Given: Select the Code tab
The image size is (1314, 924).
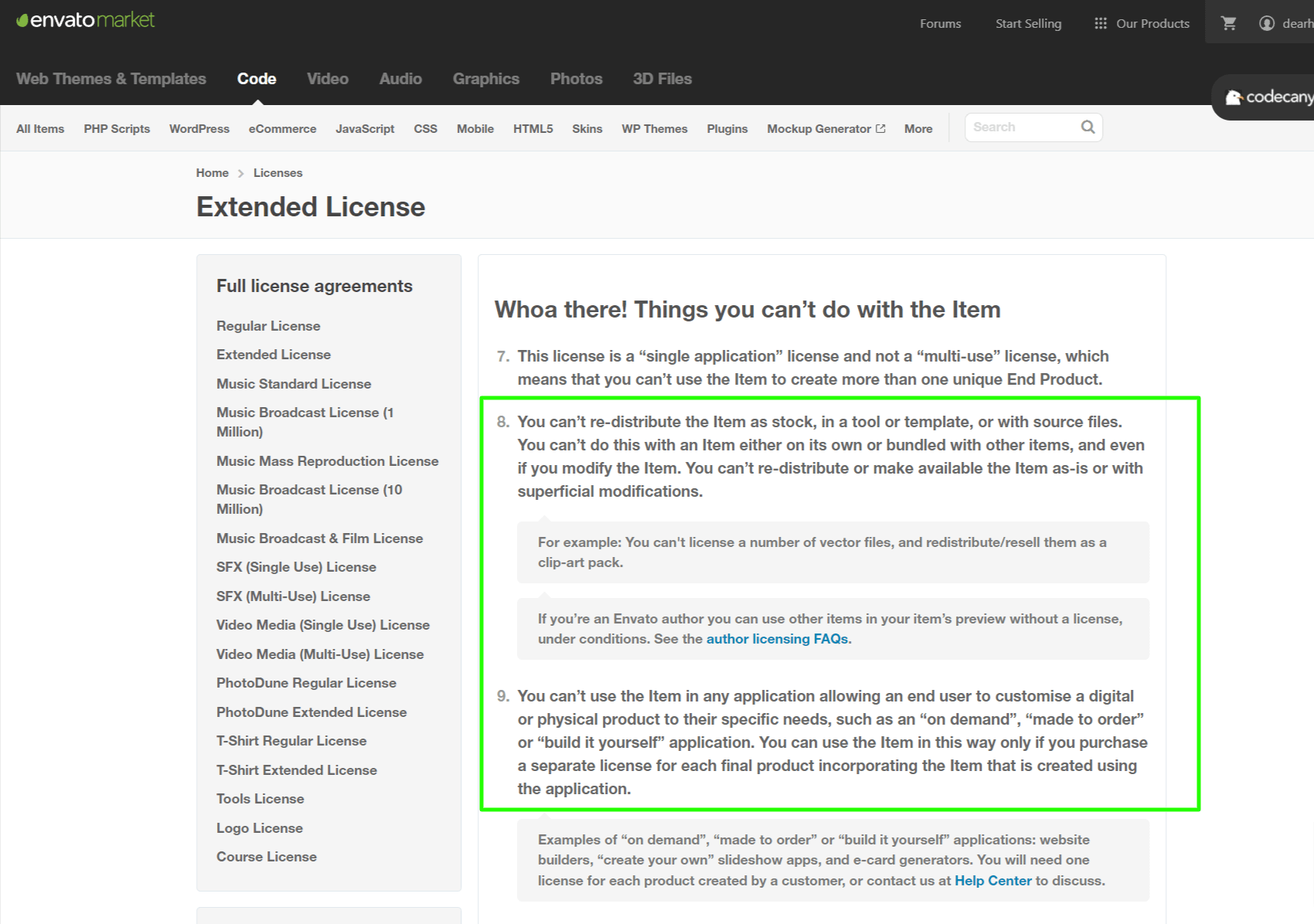Looking at the screenshot, I should [x=257, y=79].
